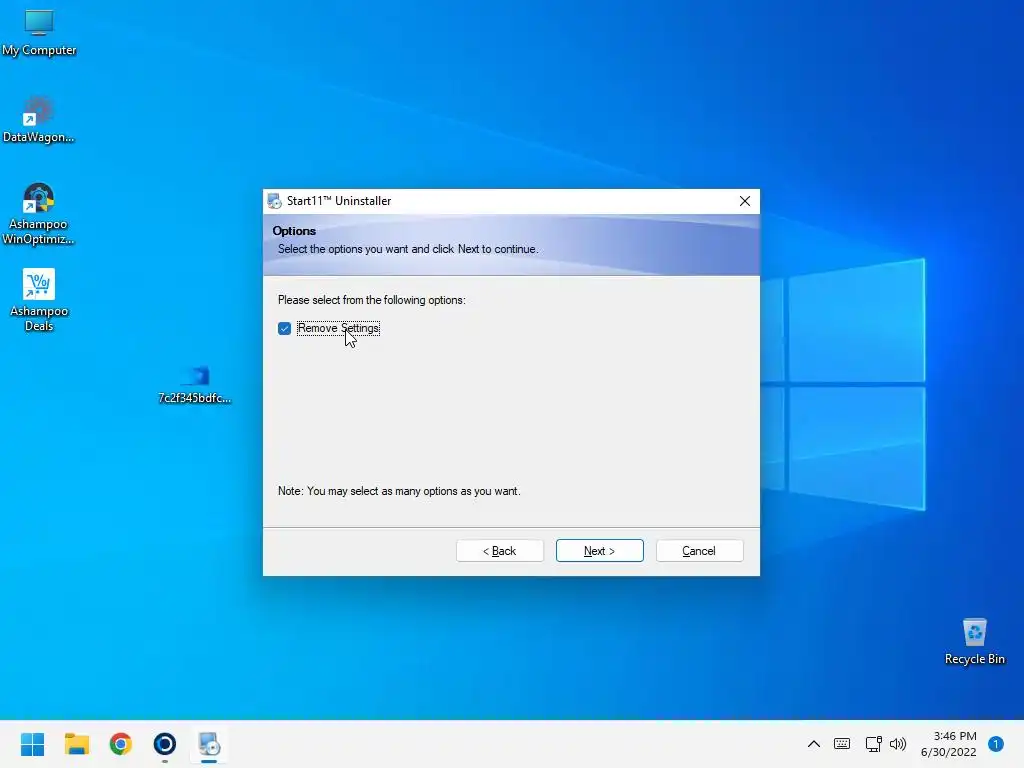Open the network status tray icon
This screenshot has height=768, width=1024.
(x=873, y=744)
